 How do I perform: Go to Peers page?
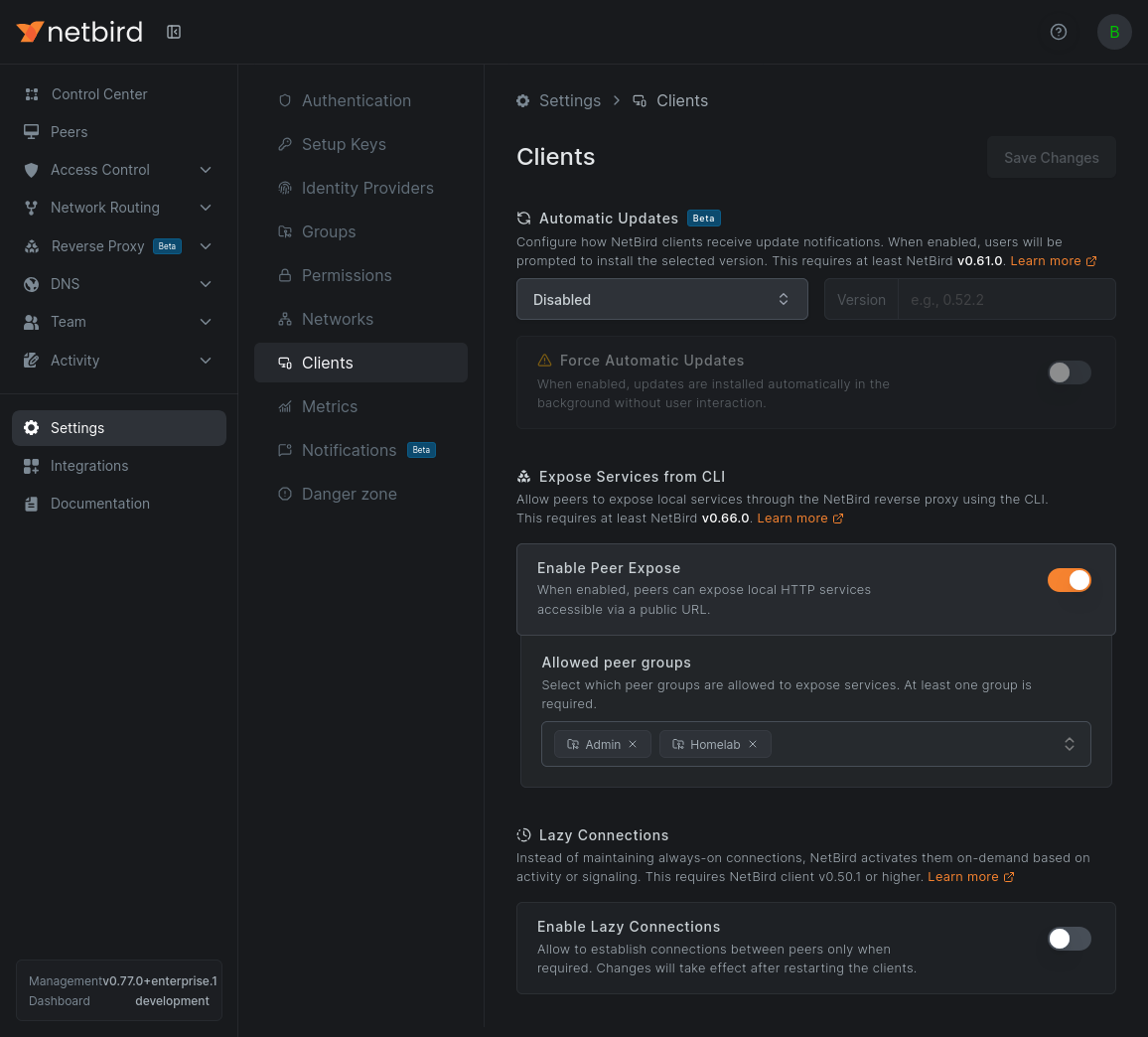pyautogui.click(x=118, y=132)
